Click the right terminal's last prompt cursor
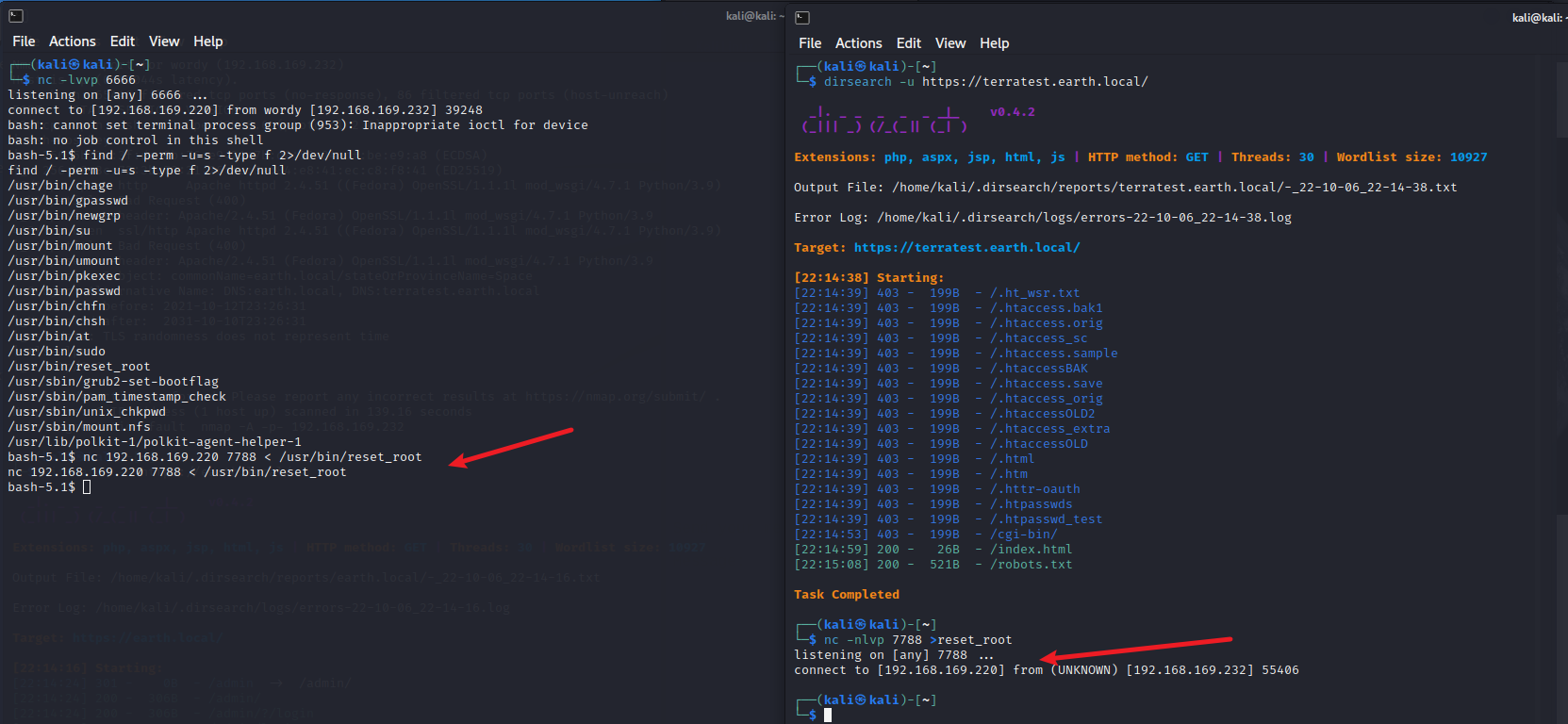 828,716
